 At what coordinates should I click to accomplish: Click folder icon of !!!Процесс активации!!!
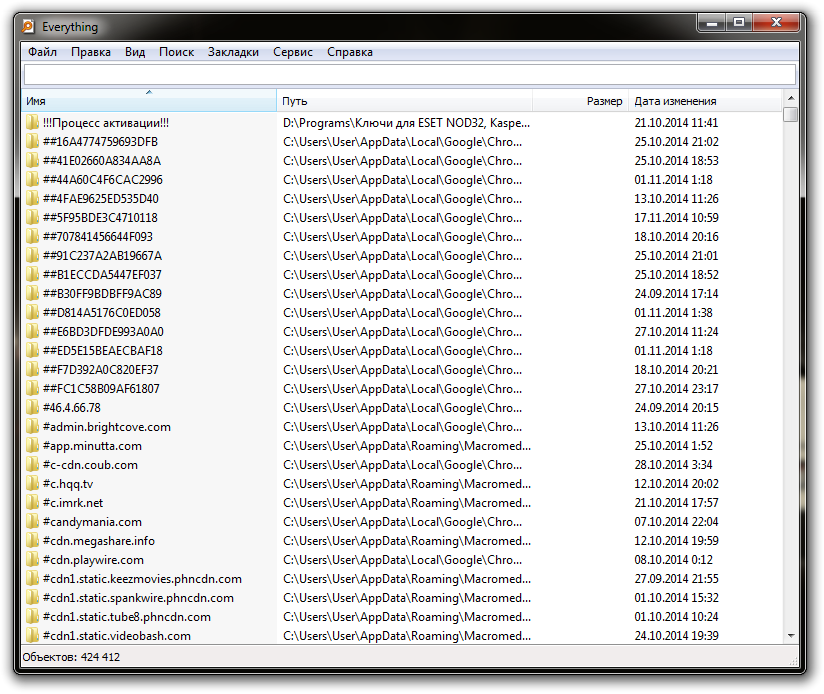(33, 123)
